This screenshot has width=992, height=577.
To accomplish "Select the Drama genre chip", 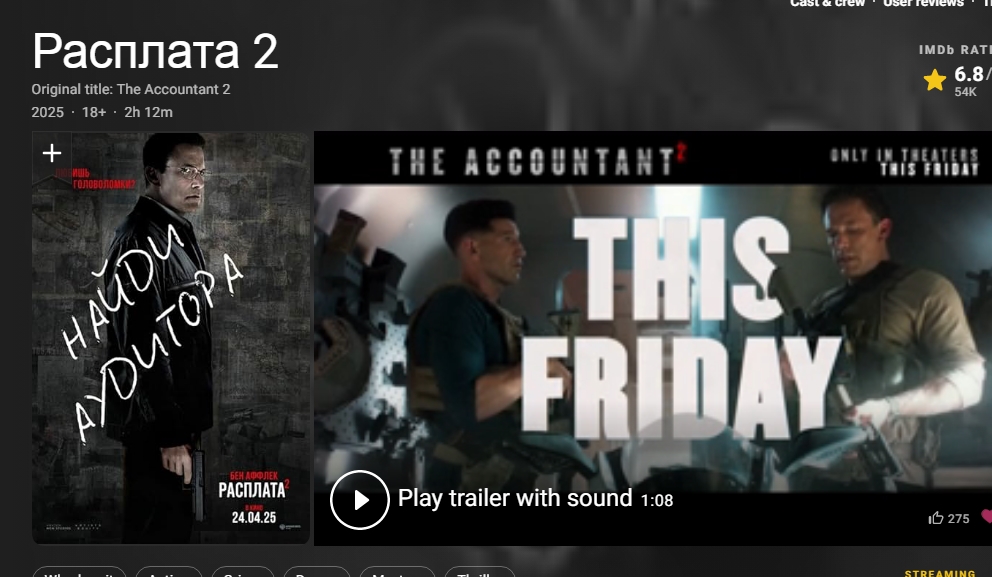I will 317,573.
